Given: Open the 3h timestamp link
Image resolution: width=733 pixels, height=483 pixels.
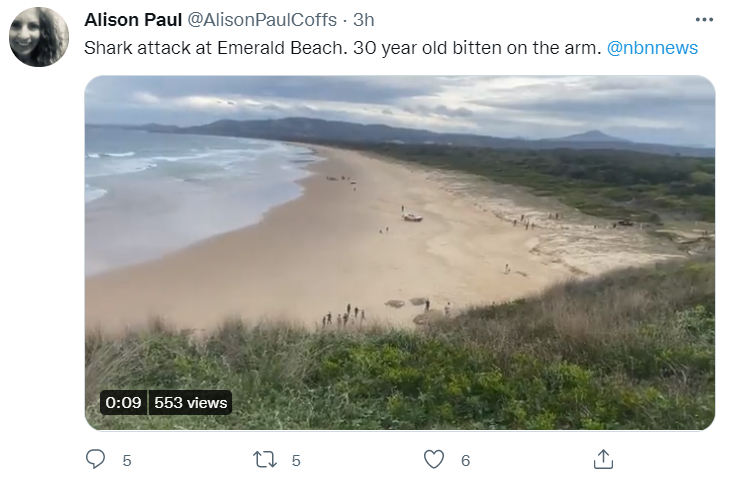Looking at the screenshot, I should pyautogui.click(x=364, y=20).
